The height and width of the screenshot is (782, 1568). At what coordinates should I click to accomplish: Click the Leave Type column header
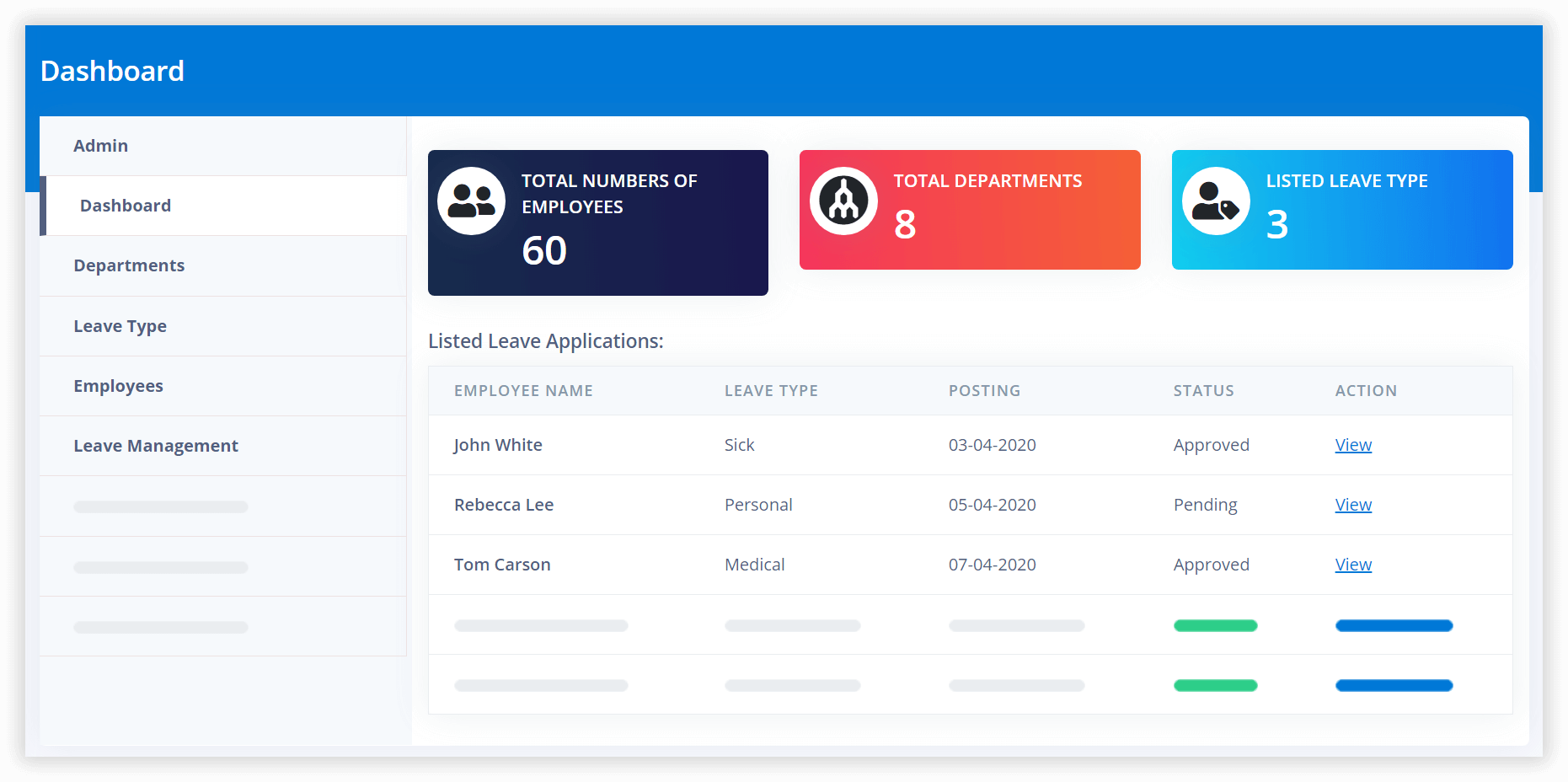pyautogui.click(x=771, y=391)
